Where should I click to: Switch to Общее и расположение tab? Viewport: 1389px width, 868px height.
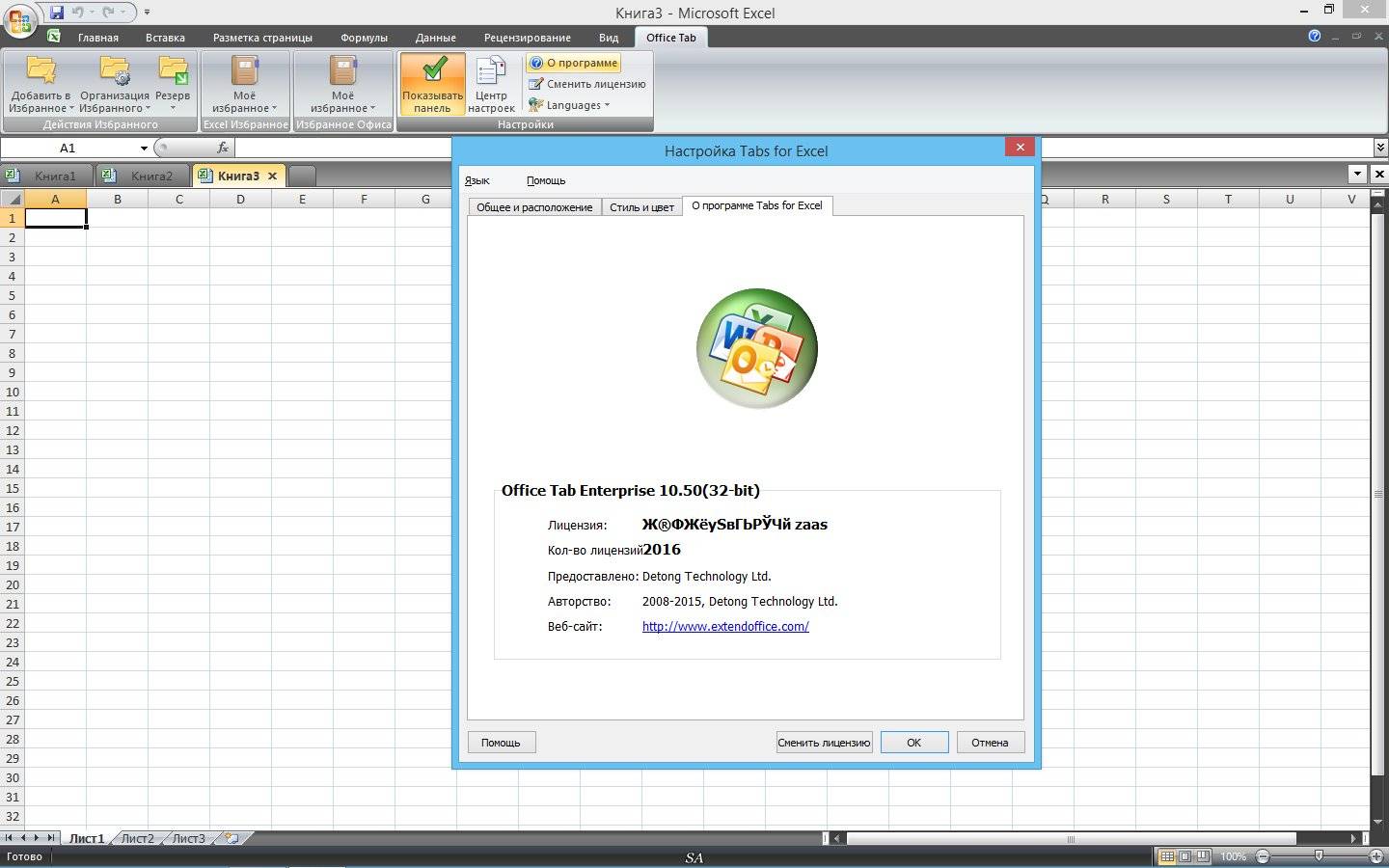pyautogui.click(x=534, y=207)
